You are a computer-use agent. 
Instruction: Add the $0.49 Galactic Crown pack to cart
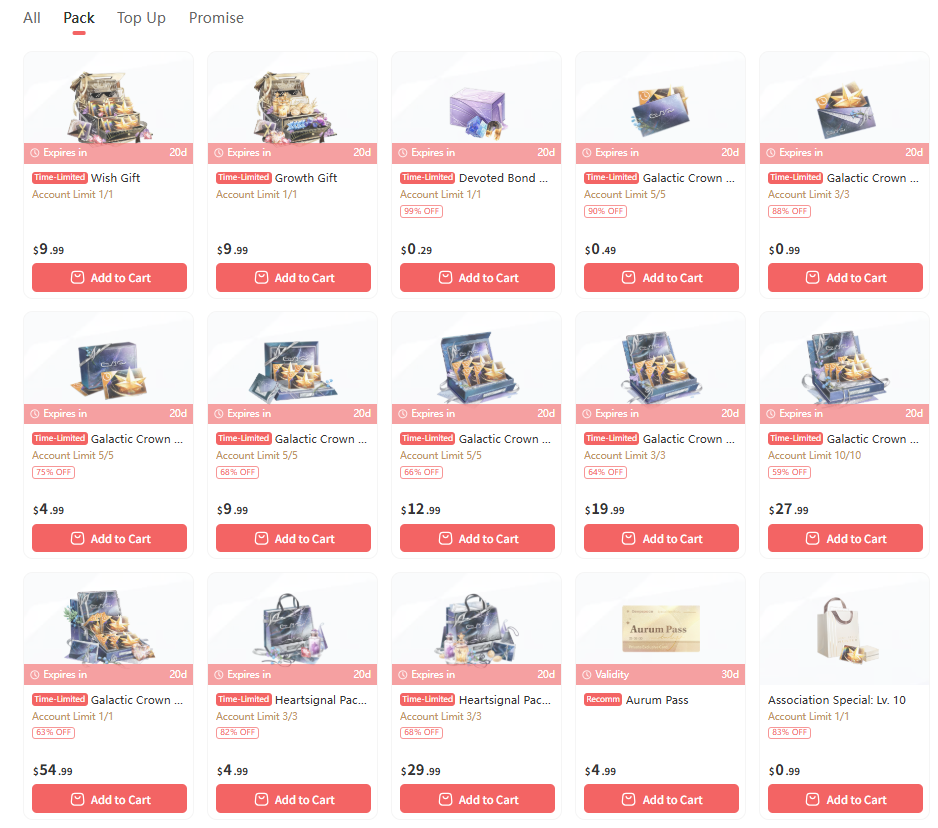click(x=661, y=278)
